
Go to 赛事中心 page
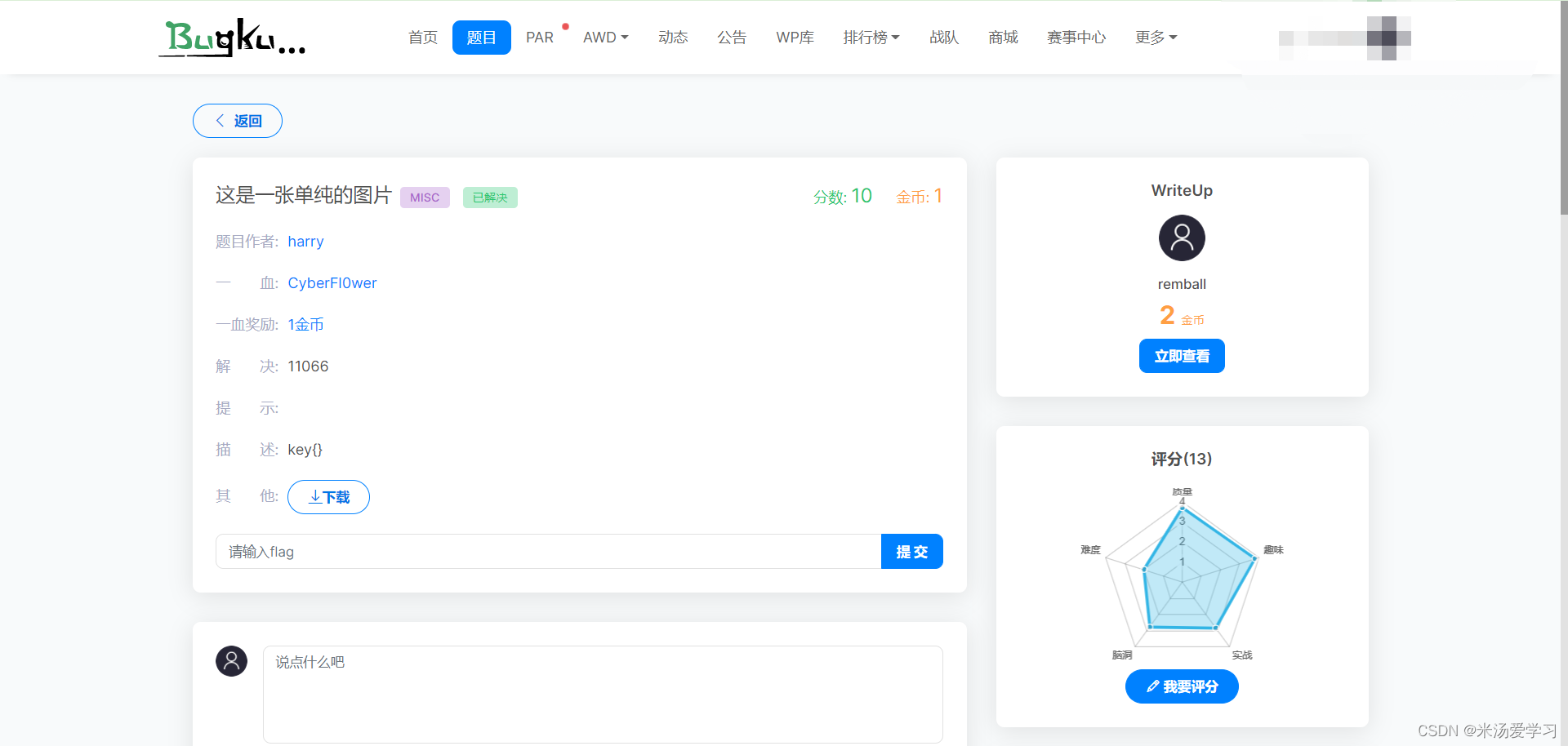point(1076,38)
